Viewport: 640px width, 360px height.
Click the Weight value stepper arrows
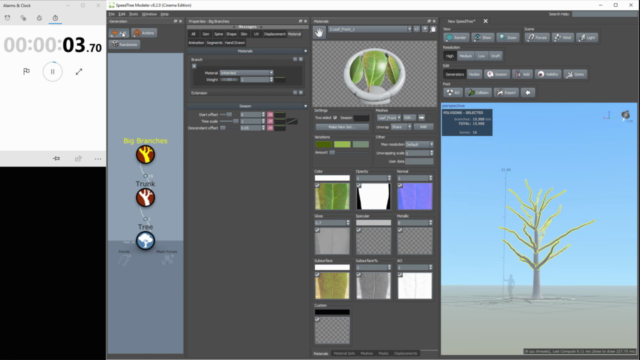[271, 80]
